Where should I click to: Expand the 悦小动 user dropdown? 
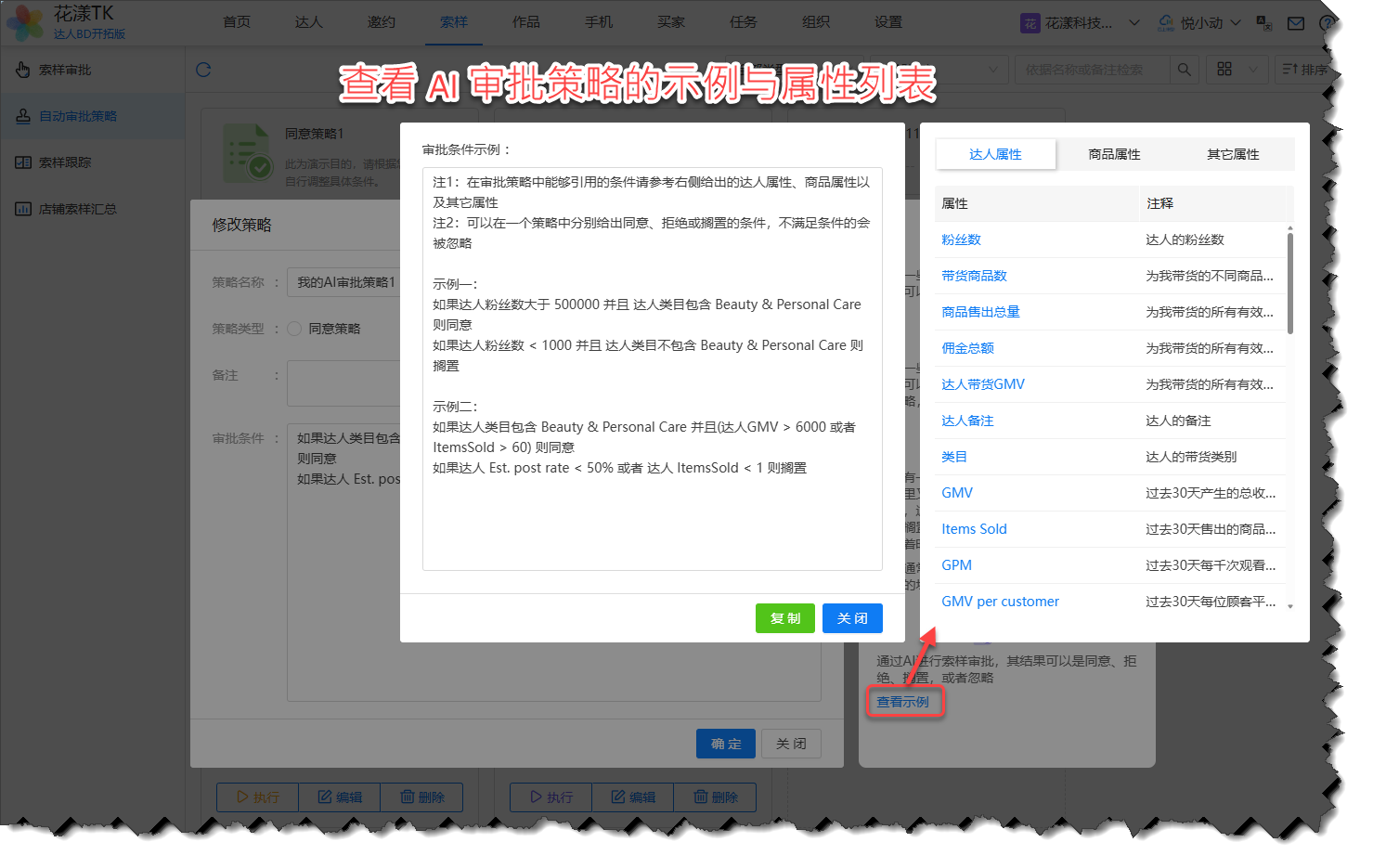1235,23
